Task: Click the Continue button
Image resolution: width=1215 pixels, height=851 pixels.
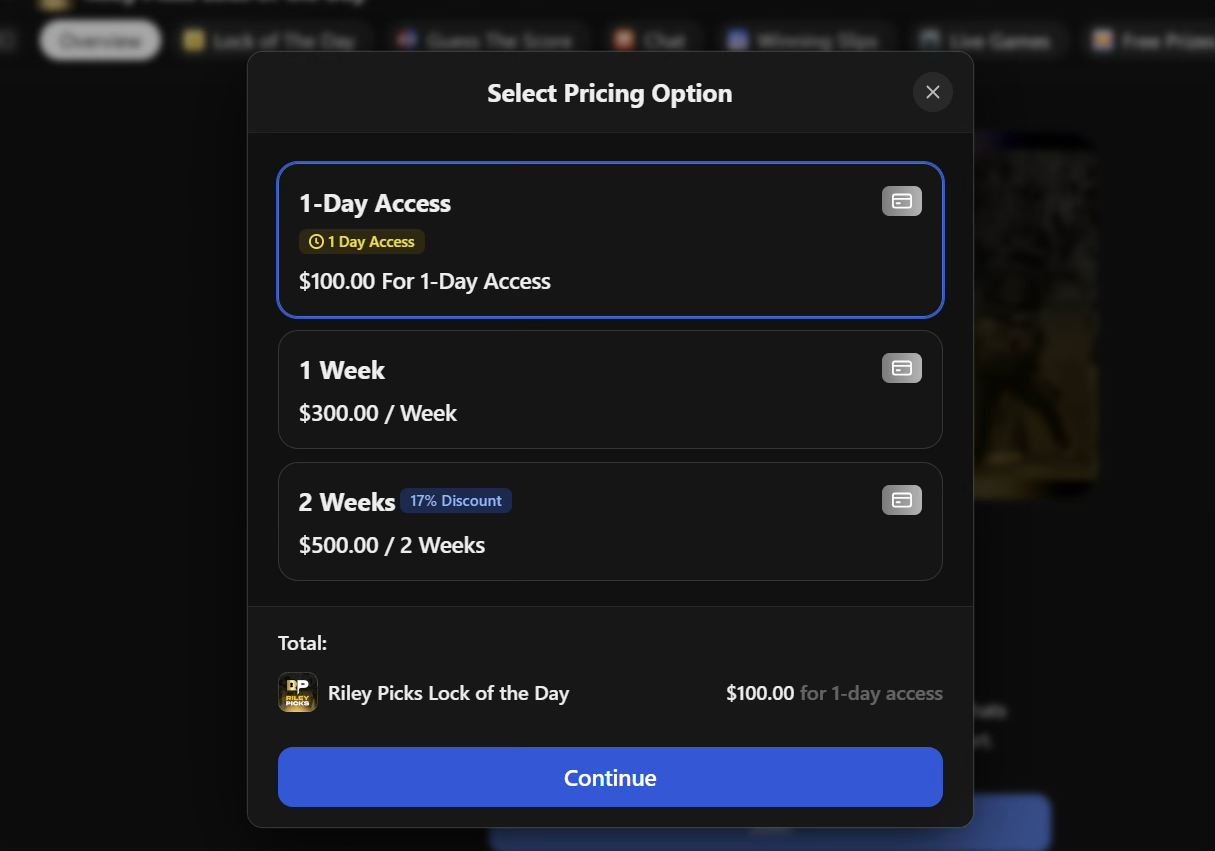Action: coord(610,777)
